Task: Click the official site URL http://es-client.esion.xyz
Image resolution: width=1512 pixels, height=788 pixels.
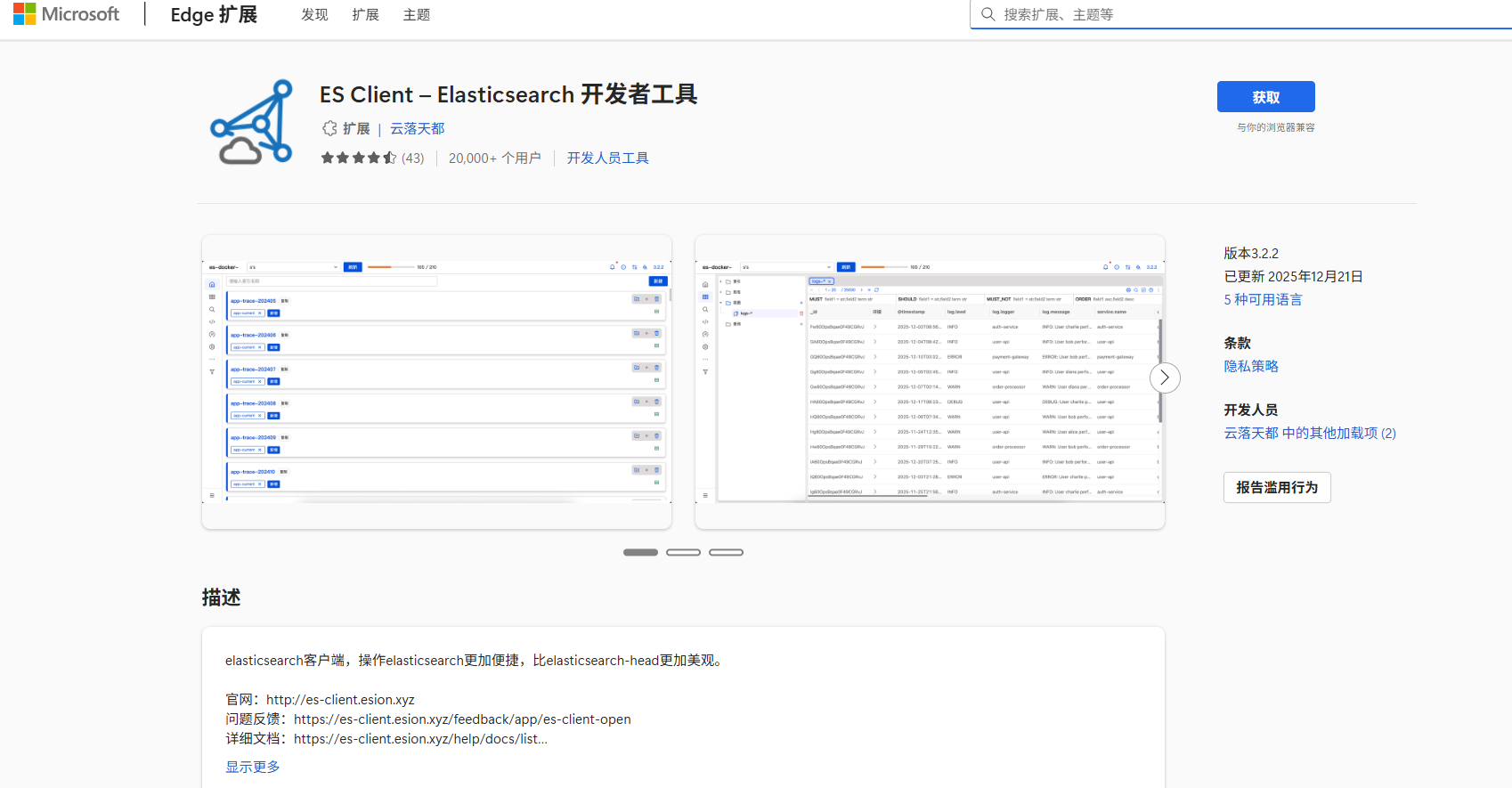Action: [340, 700]
